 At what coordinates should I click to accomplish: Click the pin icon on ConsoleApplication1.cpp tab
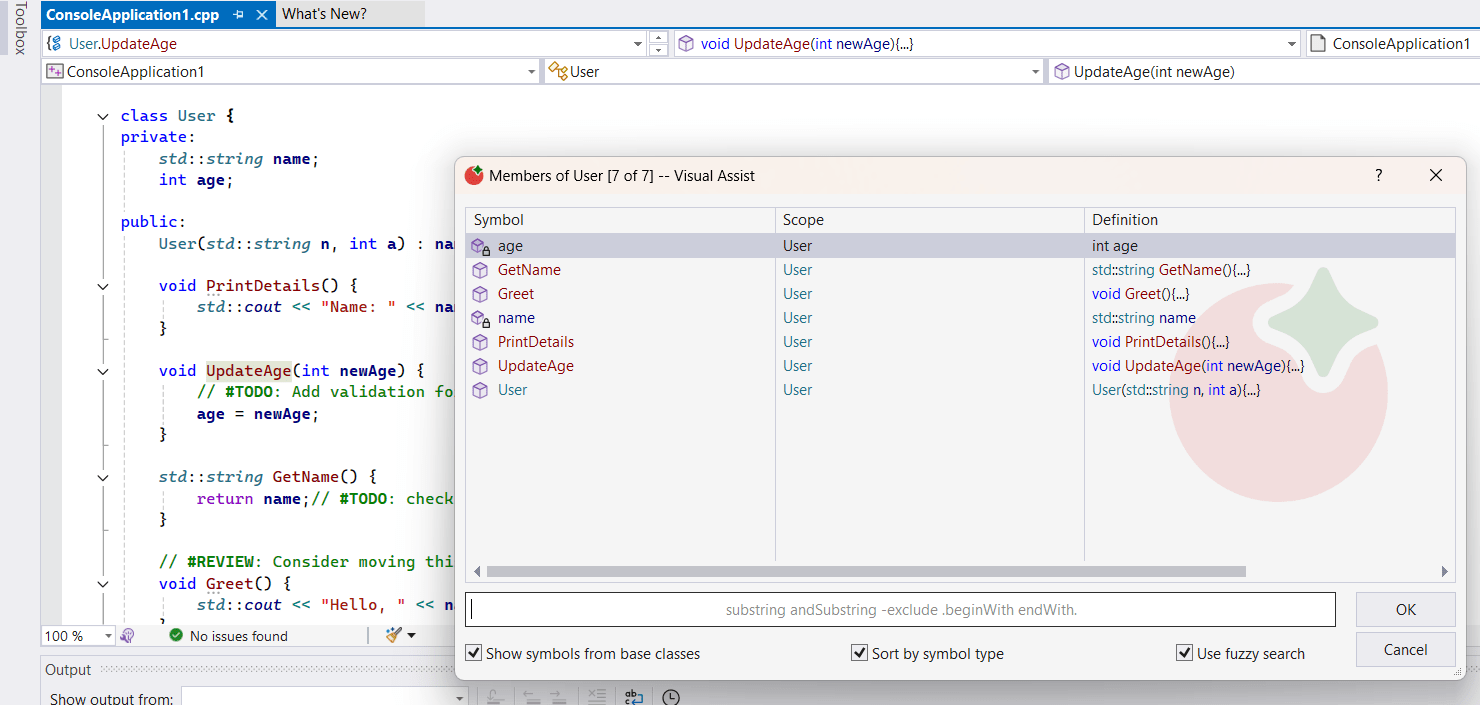(238, 15)
